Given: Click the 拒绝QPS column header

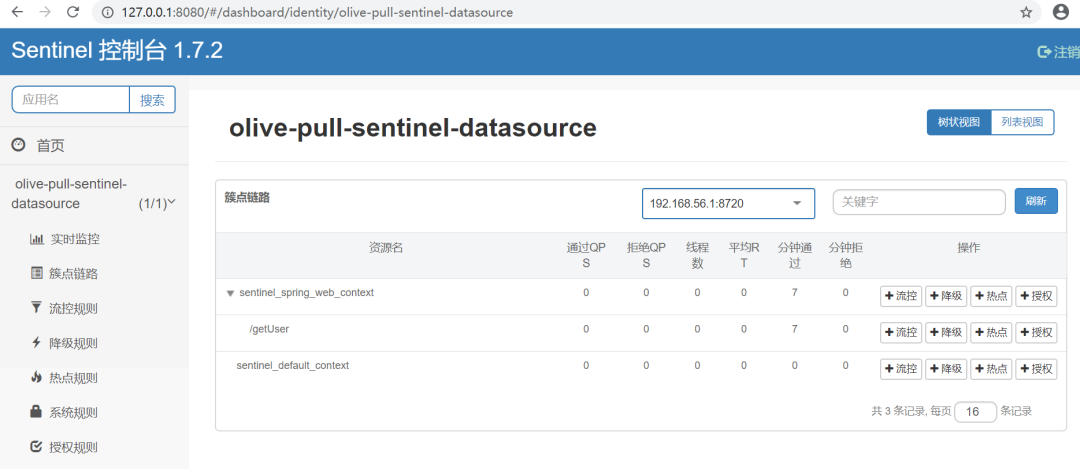Looking at the screenshot, I should (646, 256).
